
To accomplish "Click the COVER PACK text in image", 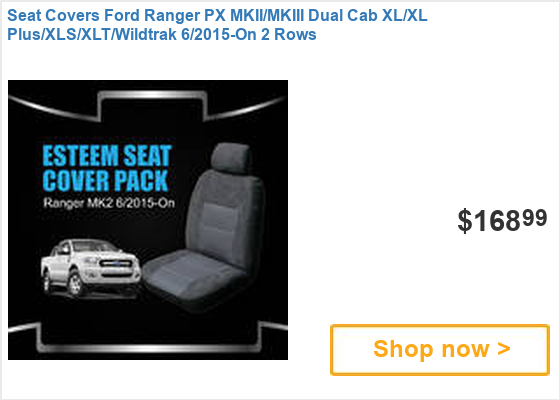I will point(105,180).
